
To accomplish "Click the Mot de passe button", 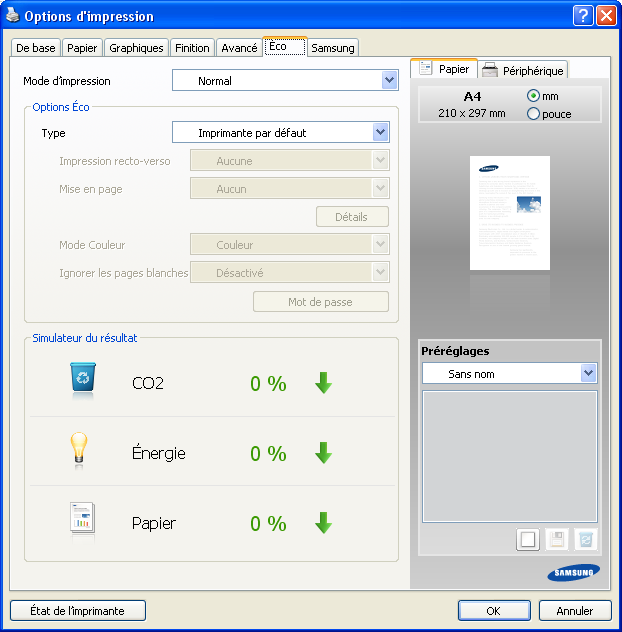I will (321, 301).
